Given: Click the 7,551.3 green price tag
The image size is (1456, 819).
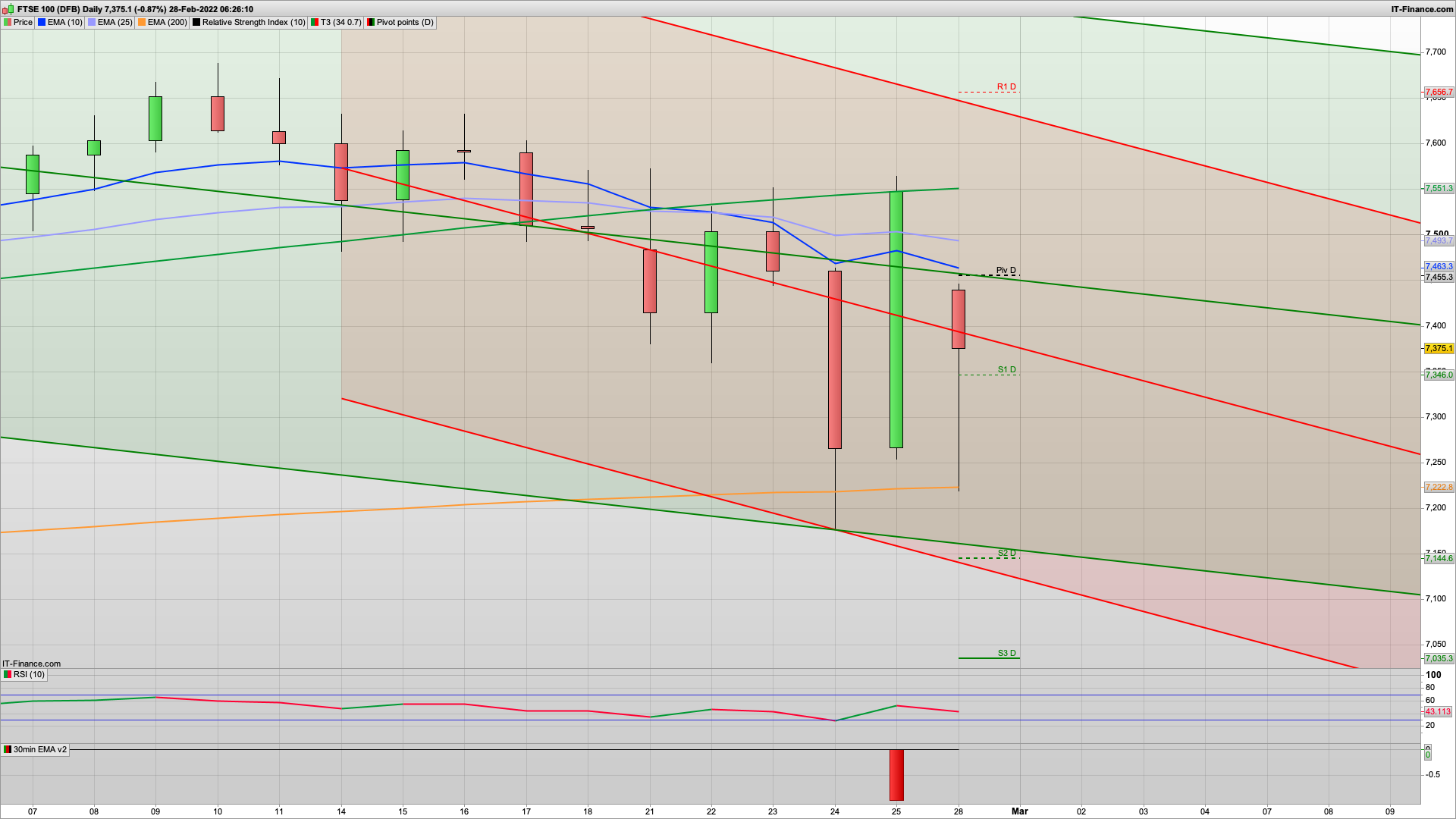Looking at the screenshot, I should [x=1439, y=188].
